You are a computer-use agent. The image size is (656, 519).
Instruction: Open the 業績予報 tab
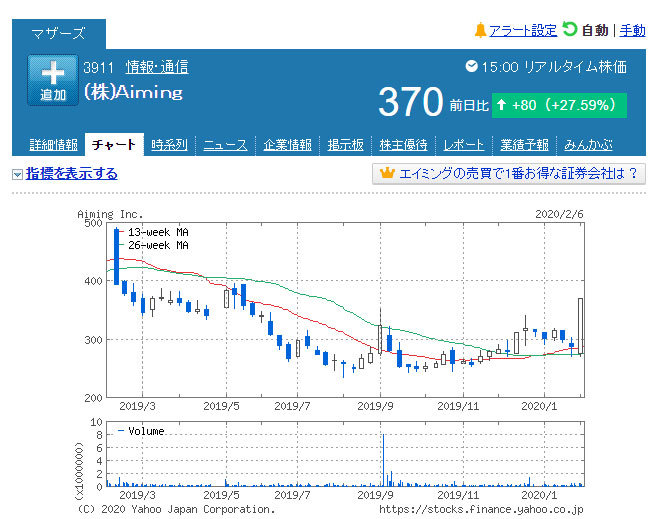tap(524, 145)
